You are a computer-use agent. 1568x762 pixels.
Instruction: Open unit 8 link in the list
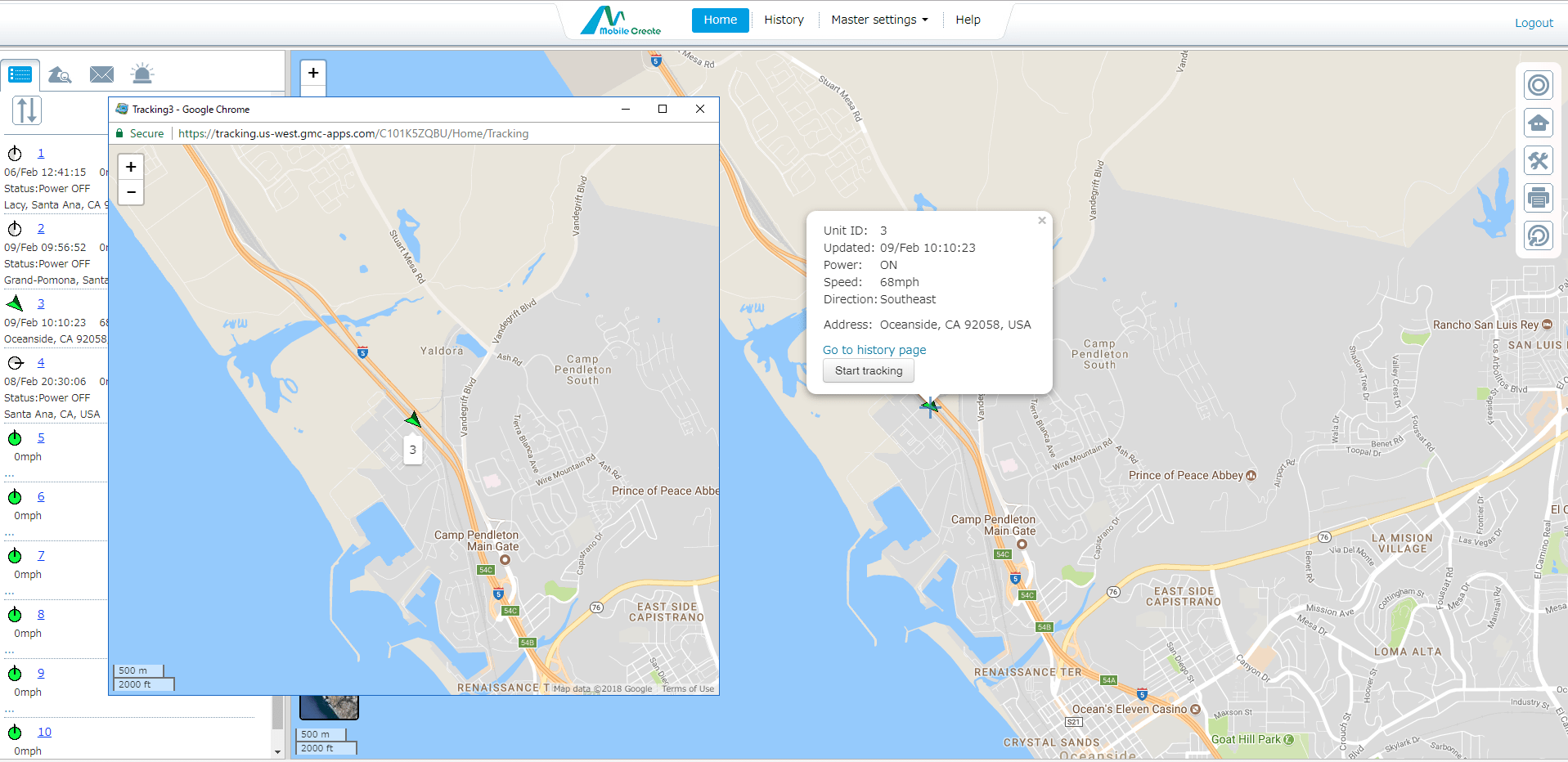point(41,615)
